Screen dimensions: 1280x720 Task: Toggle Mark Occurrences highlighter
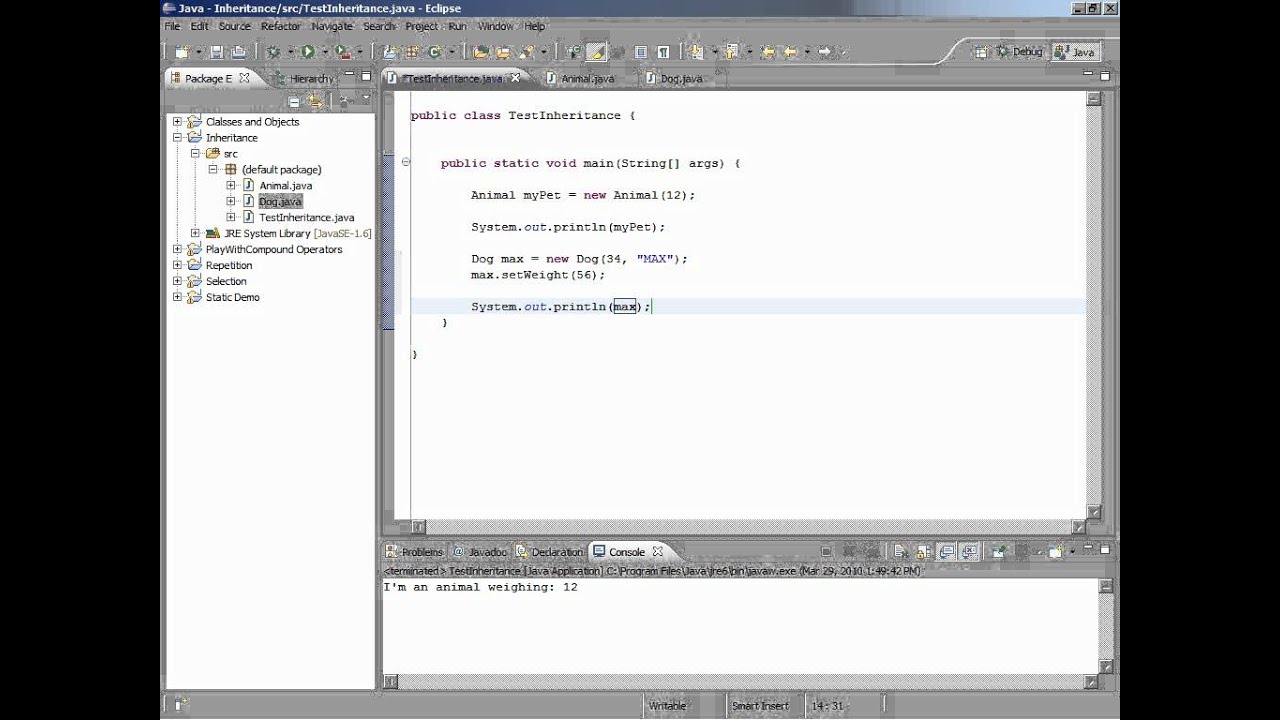(x=597, y=51)
